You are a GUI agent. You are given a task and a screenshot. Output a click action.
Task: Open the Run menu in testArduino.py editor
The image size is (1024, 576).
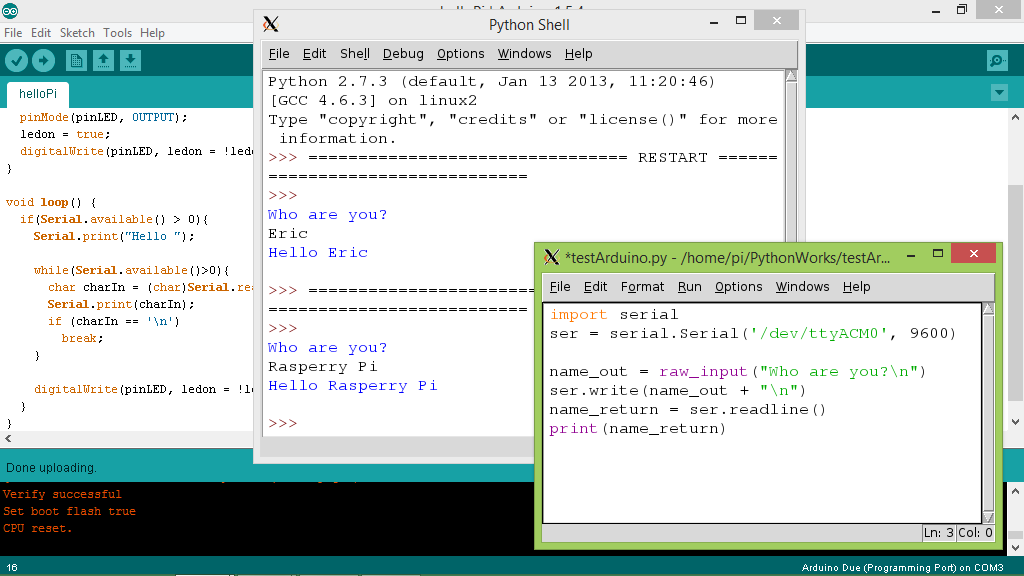click(690, 287)
